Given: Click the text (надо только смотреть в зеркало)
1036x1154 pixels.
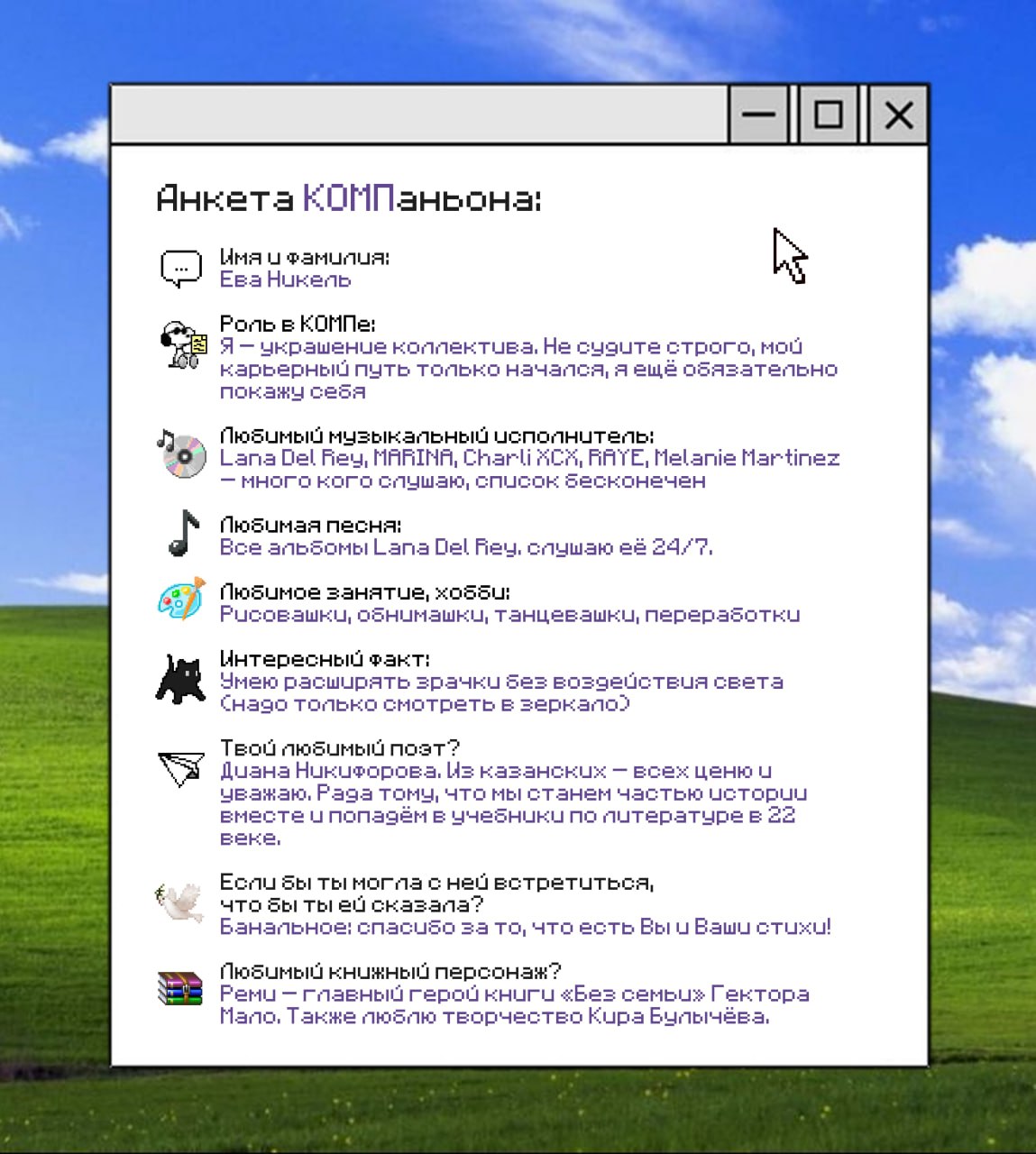Looking at the screenshot, I should click(x=425, y=704).
